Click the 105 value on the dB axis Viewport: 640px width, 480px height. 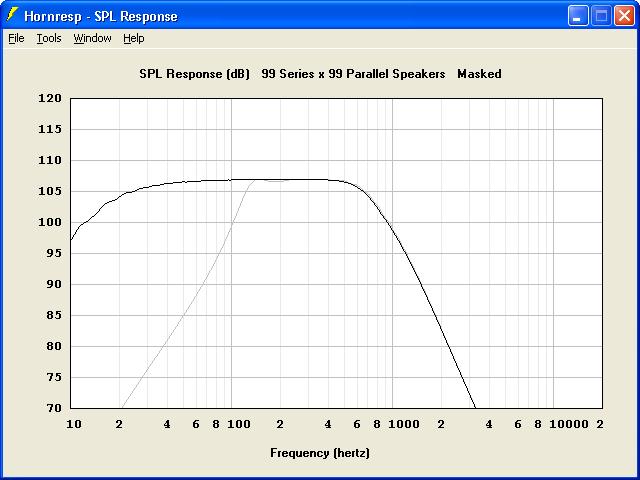pyautogui.click(x=50, y=191)
